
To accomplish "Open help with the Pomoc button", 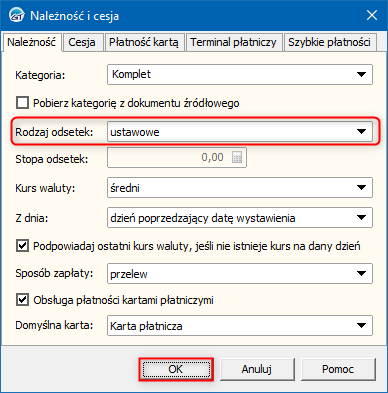I will 338,369.
